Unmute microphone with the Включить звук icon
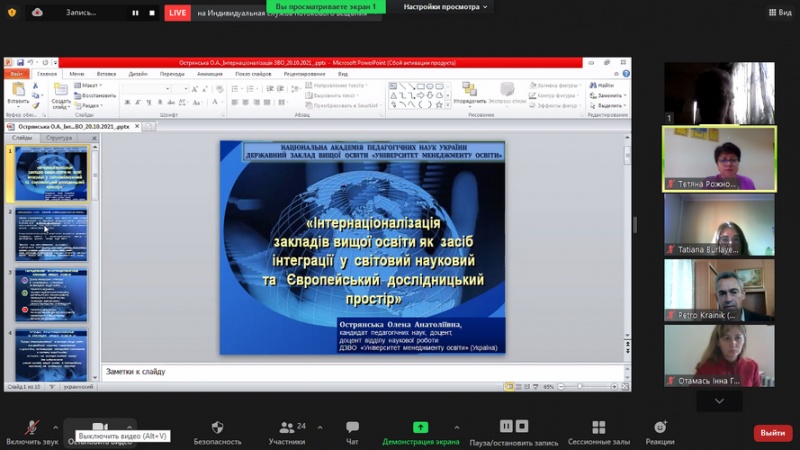 click(31, 428)
